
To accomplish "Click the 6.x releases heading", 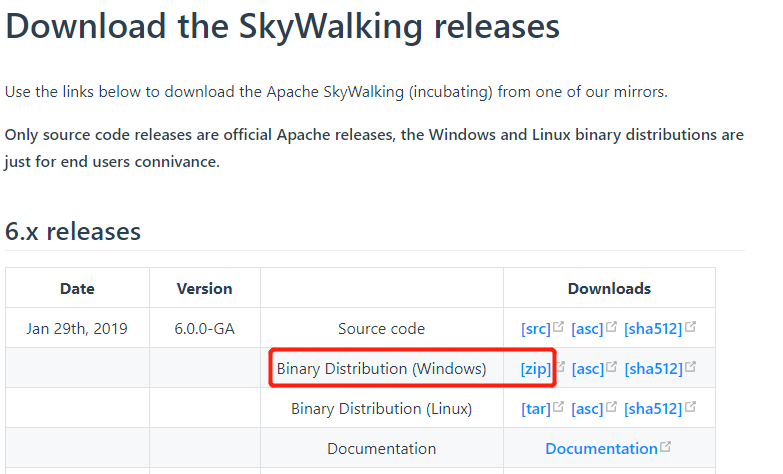I will (73, 232).
